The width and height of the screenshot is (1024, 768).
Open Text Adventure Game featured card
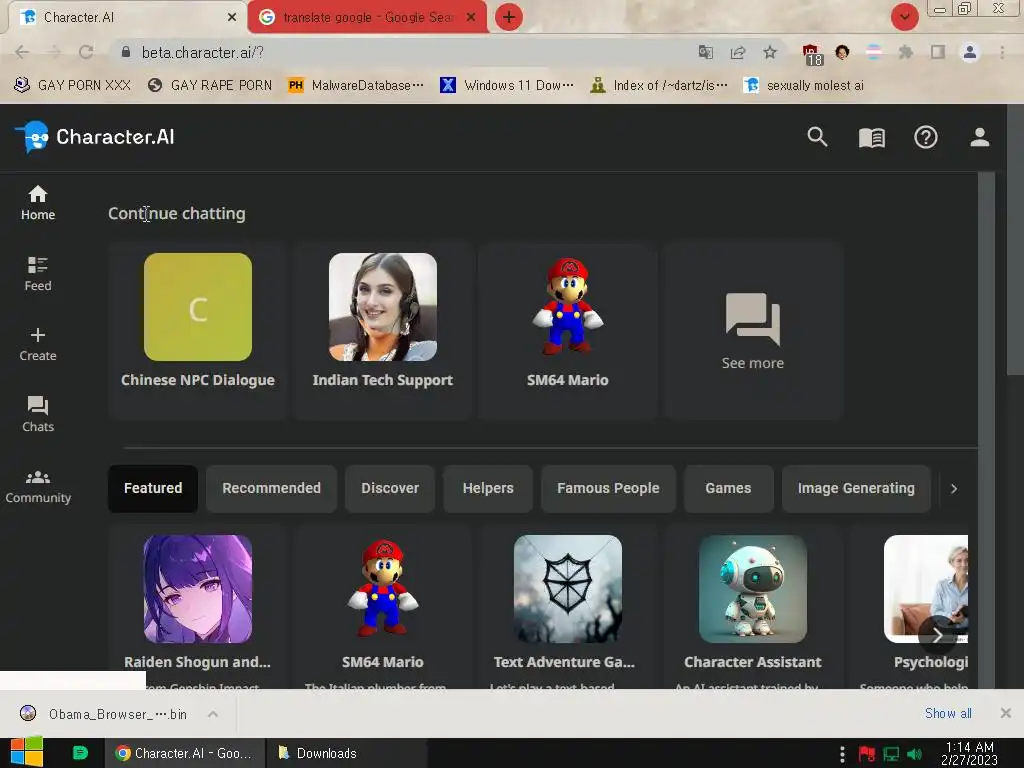click(568, 607)
